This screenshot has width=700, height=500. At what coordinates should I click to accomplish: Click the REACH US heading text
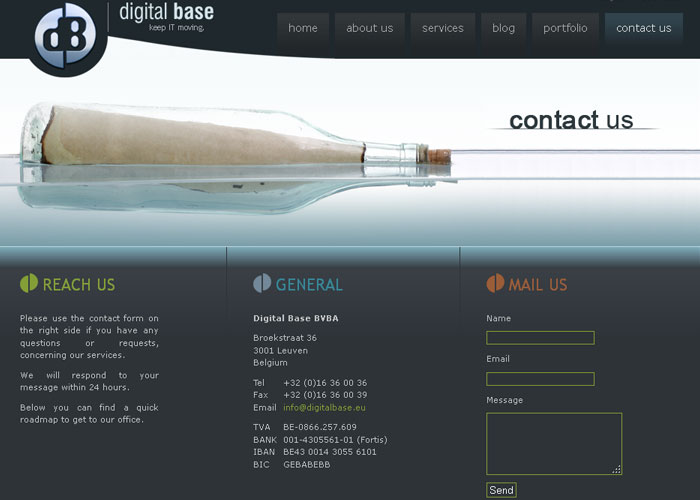(x=79, y=284)
